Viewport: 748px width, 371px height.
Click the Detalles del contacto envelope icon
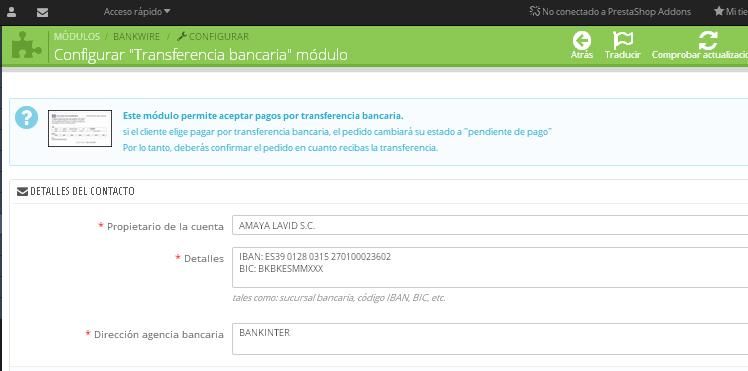pyautogui.click(x=22, y=192)
